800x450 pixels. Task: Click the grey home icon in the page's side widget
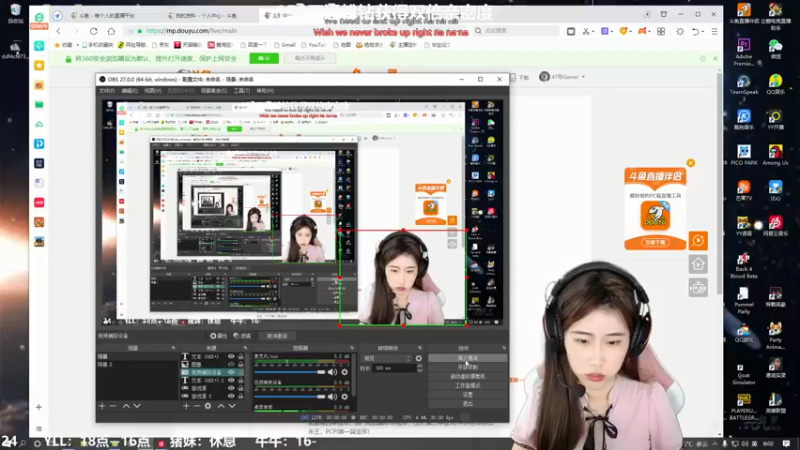pos(698,264)
